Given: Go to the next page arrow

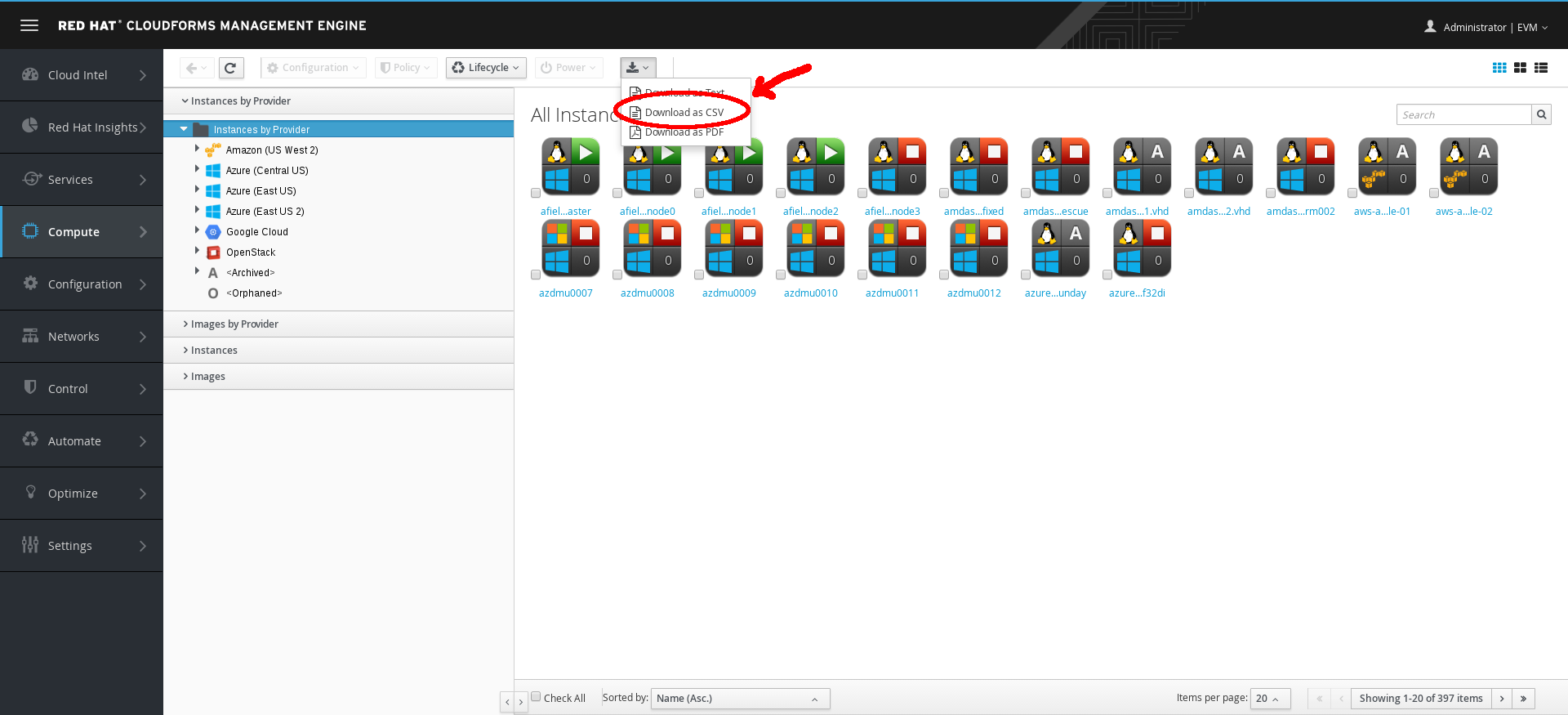Looking at the screenshot, I should coord(1501,699).
